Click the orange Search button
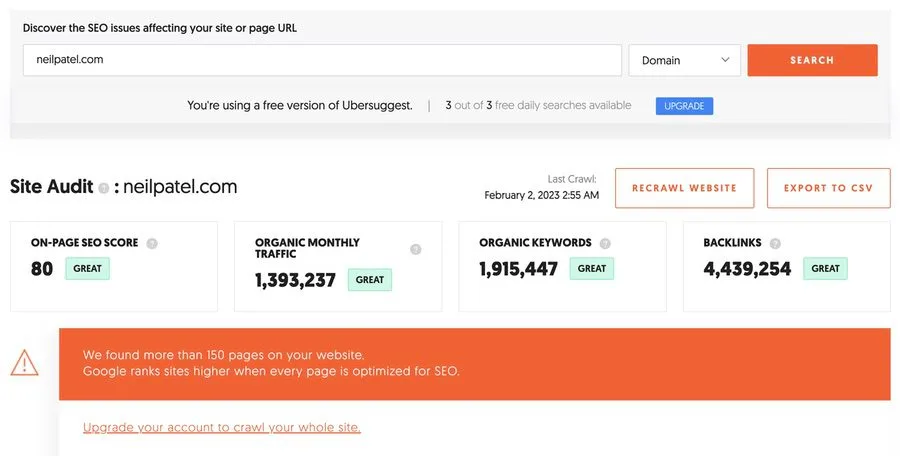This screenshot has width=900, height=456. (x=812, y=60)
